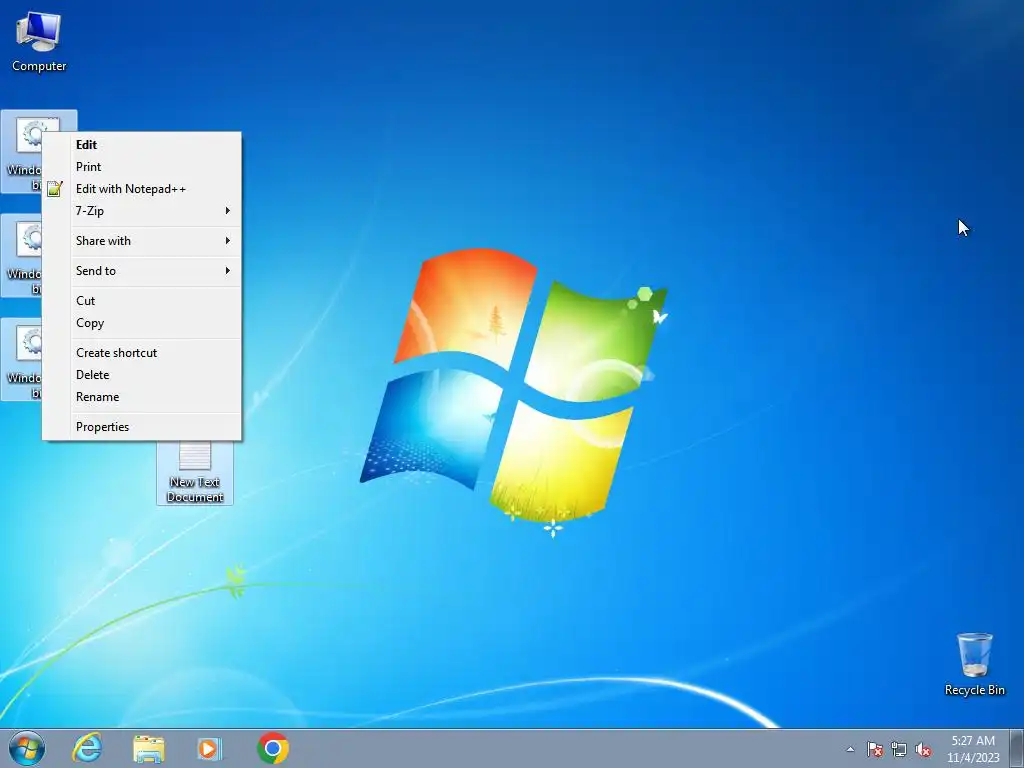1024x768 pixels.
Task: Expand the Send to submenu arrow
Action: click(227, 270)
